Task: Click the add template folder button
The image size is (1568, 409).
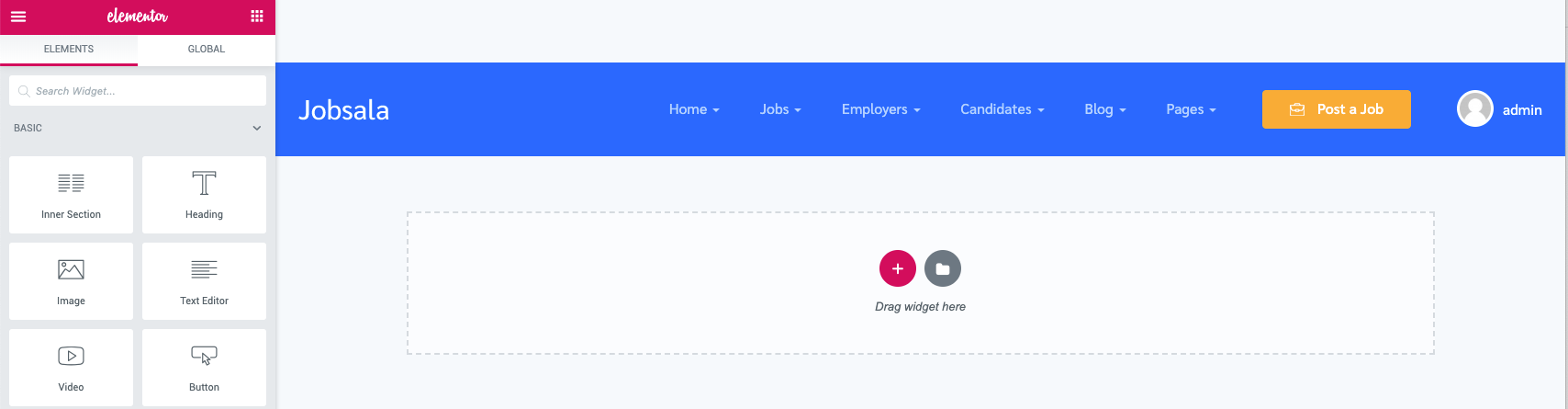Action: (x=942, y=268)
